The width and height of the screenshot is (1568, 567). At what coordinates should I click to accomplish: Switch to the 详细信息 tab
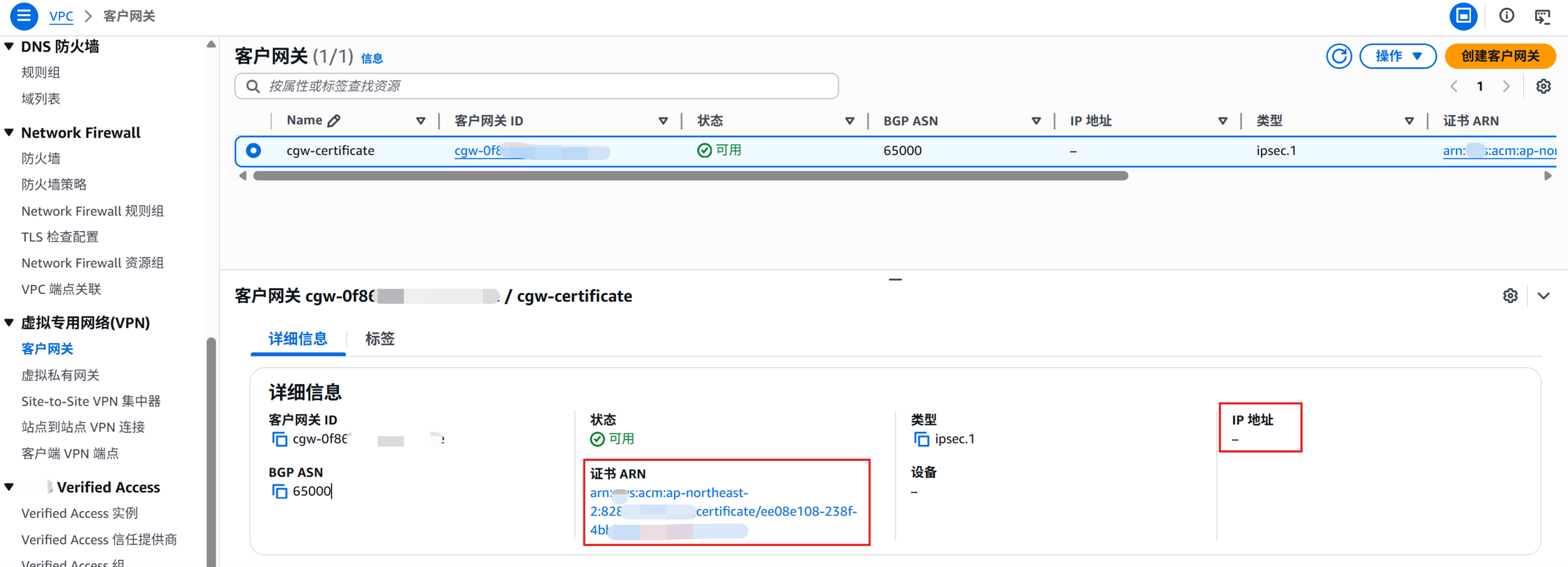(x=298, y=339)
